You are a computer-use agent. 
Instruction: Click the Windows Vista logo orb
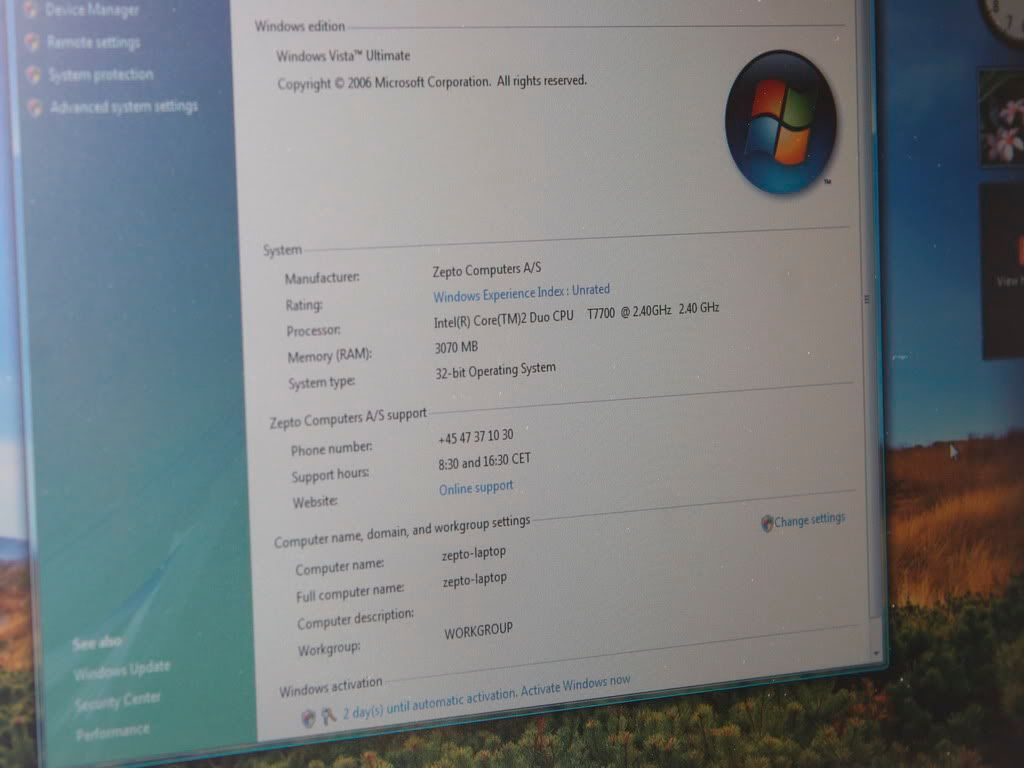pos(781,122)
